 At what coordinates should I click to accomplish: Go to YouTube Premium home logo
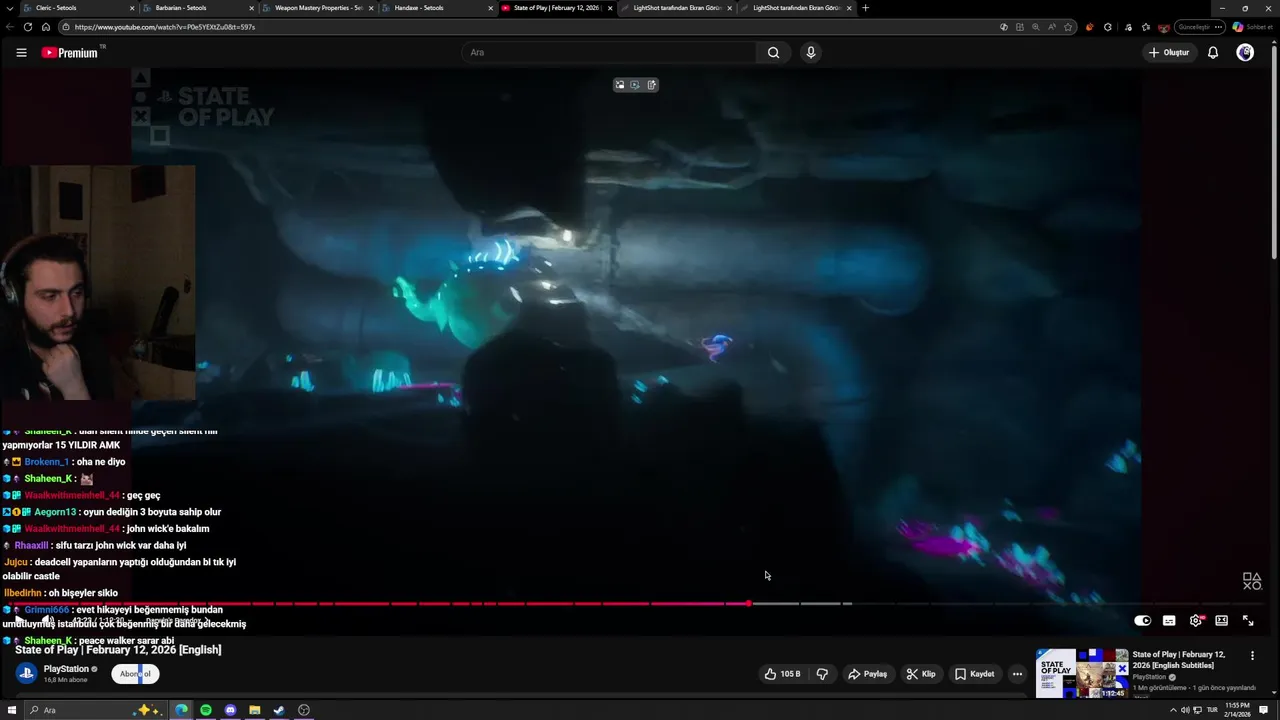point(70,53)
